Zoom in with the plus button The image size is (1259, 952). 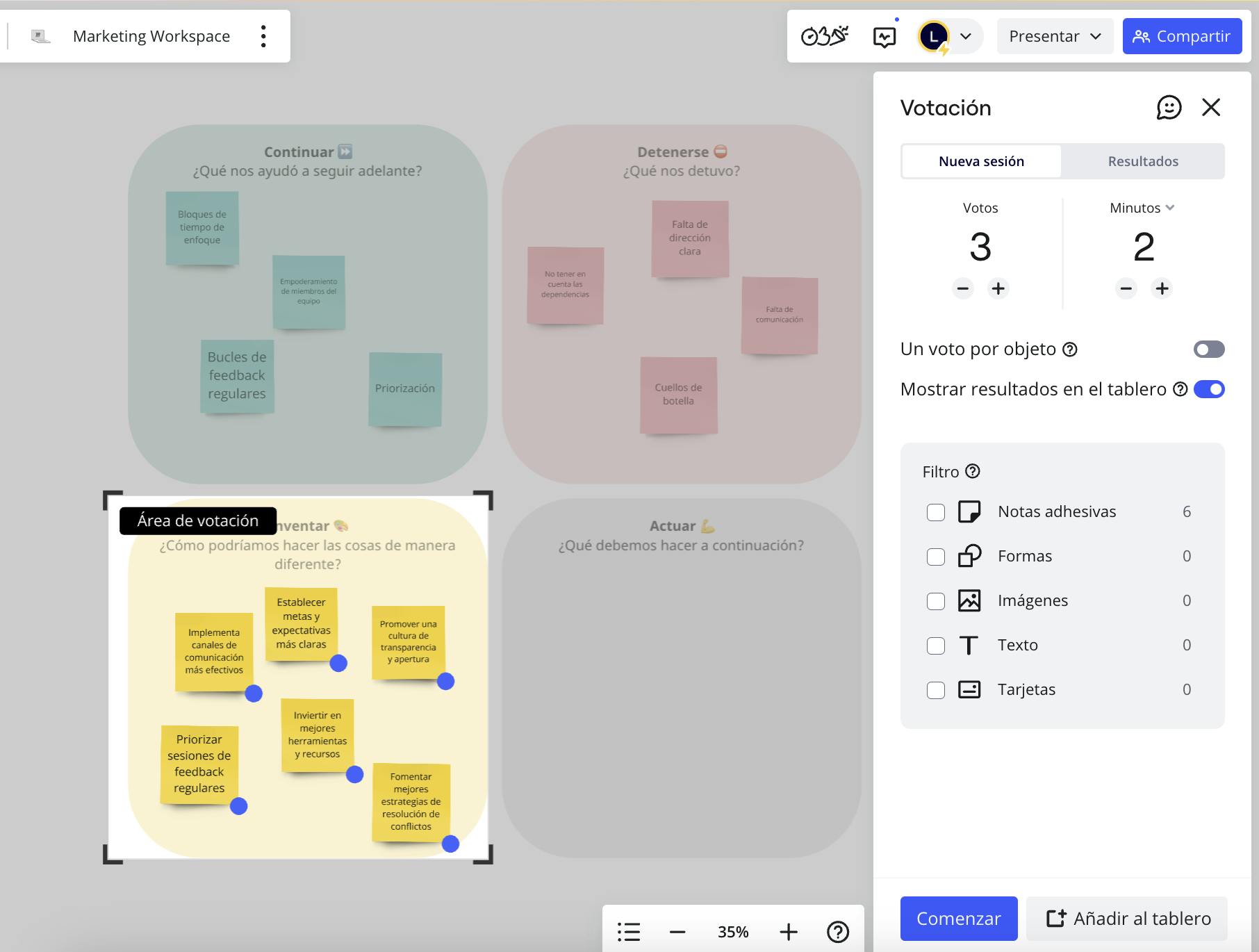click(x=789, y=932)
